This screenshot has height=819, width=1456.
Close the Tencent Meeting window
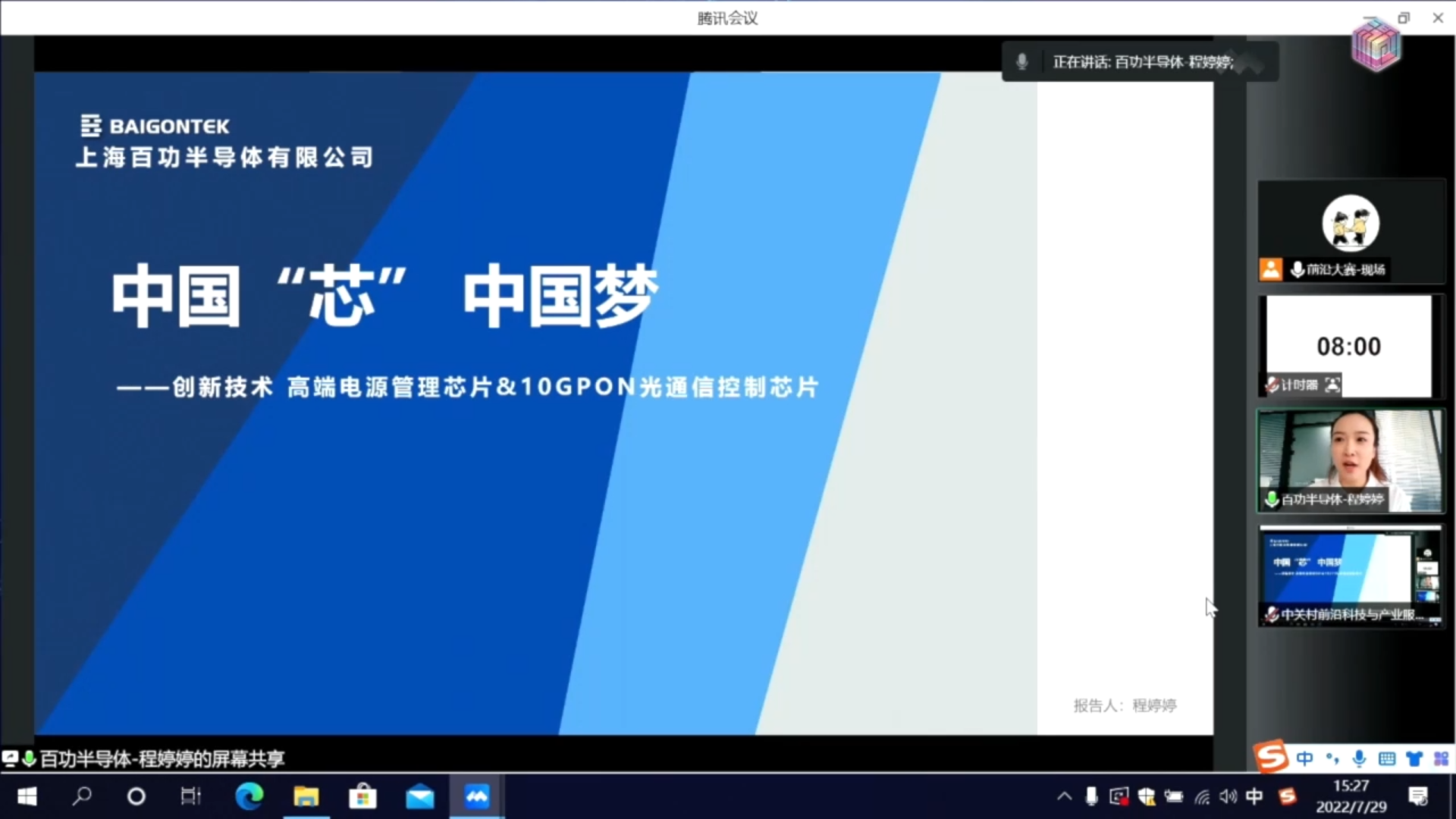1438,18
